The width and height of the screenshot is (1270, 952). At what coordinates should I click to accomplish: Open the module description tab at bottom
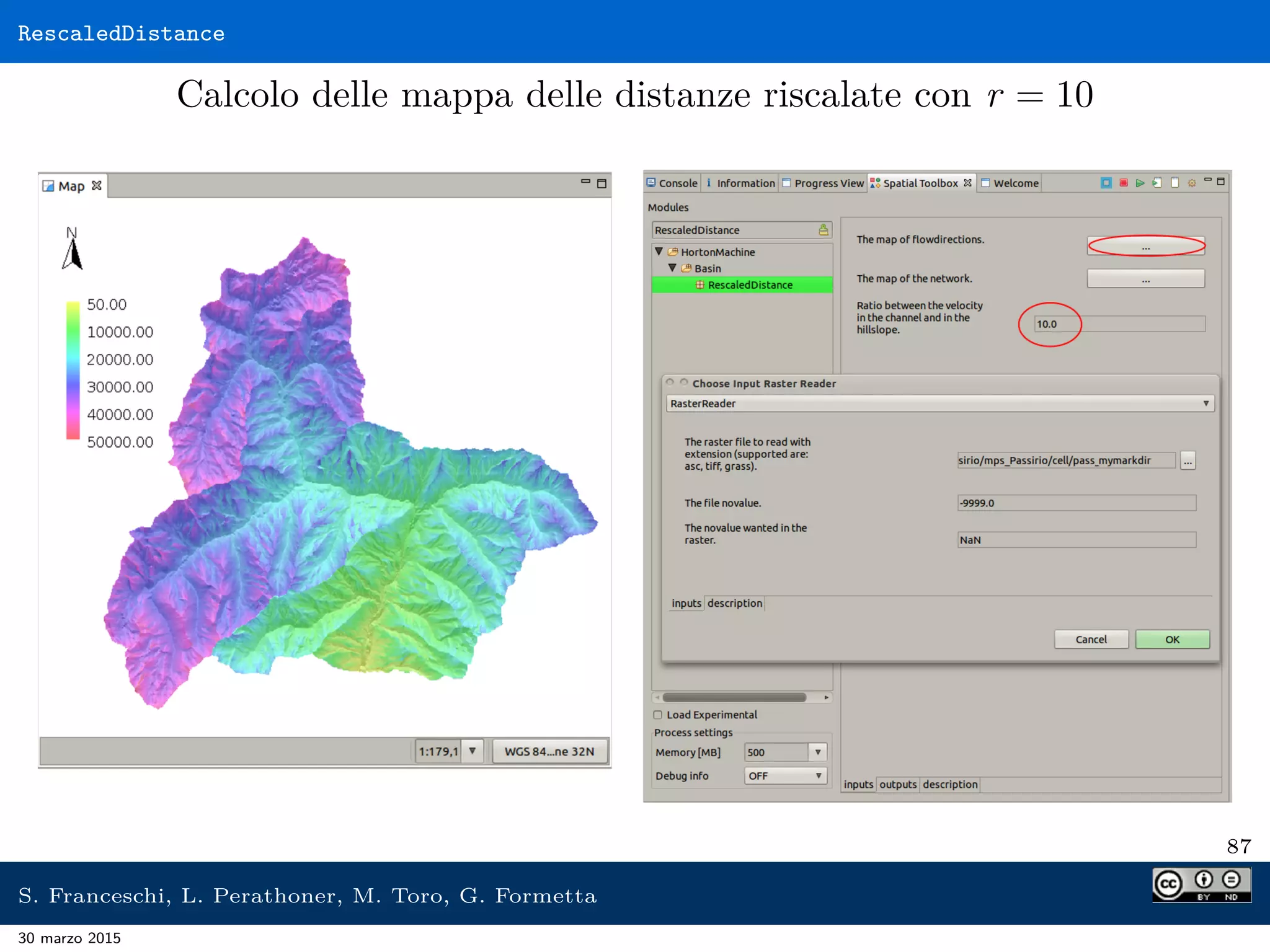point(950,785)
